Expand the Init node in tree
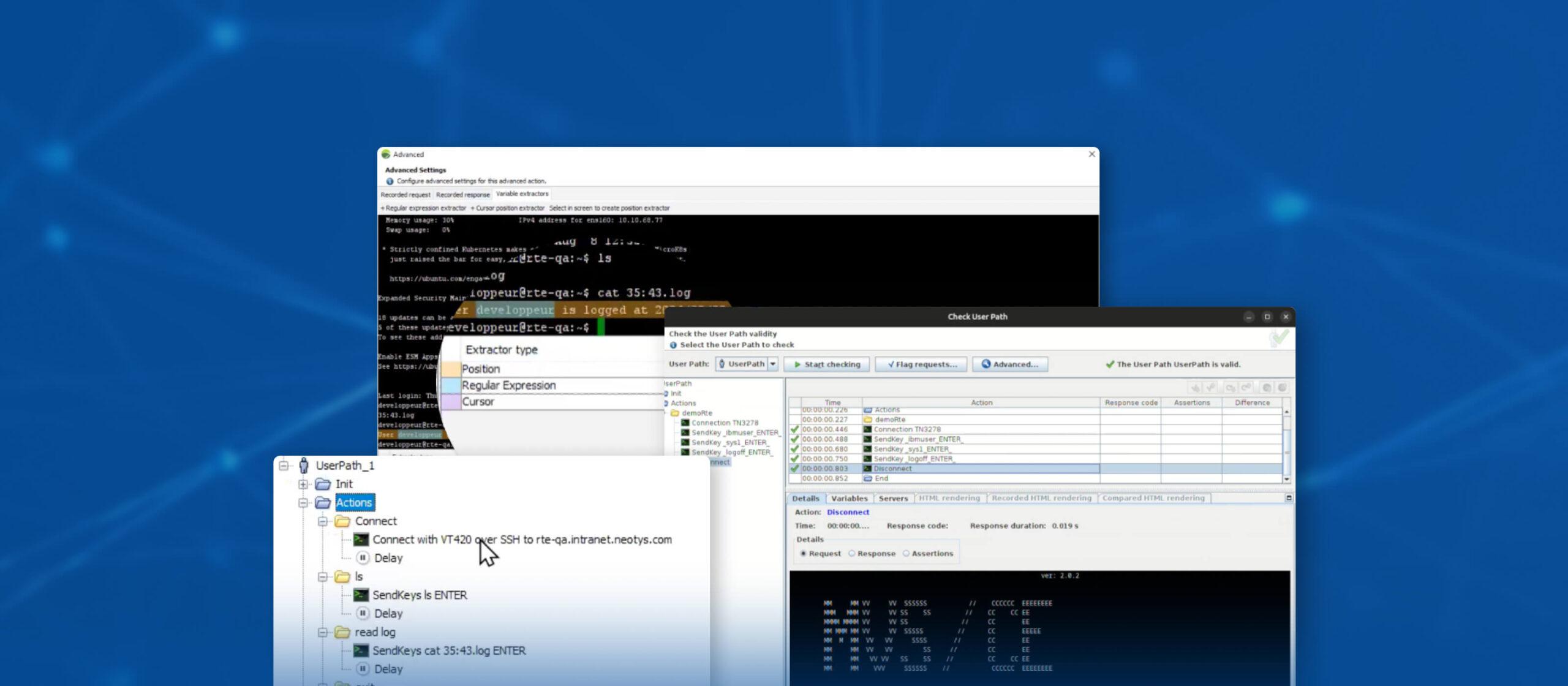This screenshot has width=1568, height=686. 303,484
